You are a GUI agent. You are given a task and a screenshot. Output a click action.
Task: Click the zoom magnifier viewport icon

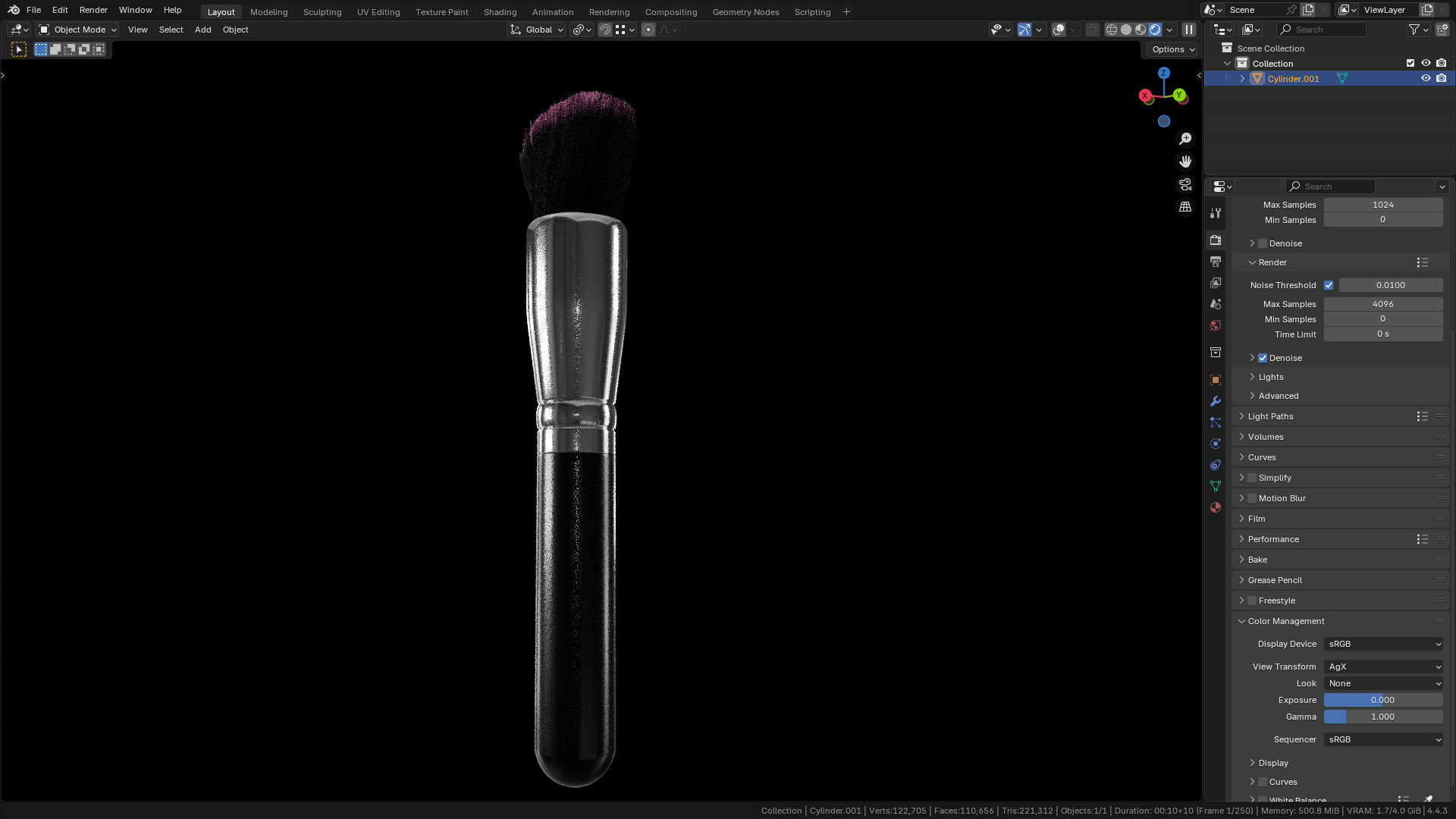1185,139
